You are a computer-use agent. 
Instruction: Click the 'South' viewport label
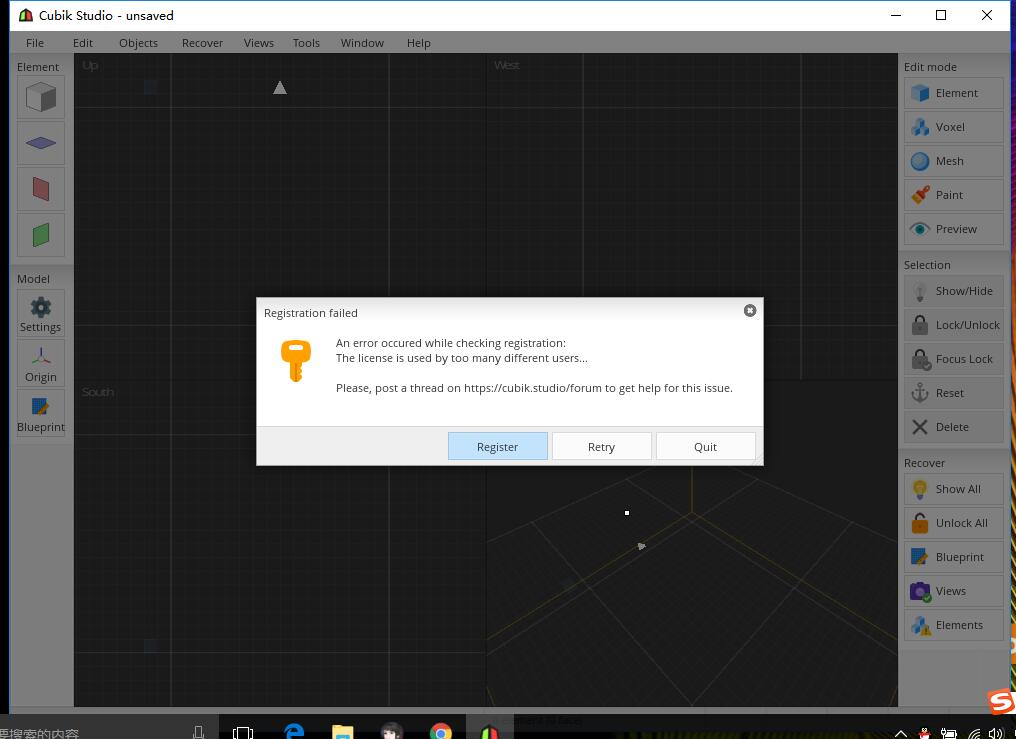click(x=98, y=392)
